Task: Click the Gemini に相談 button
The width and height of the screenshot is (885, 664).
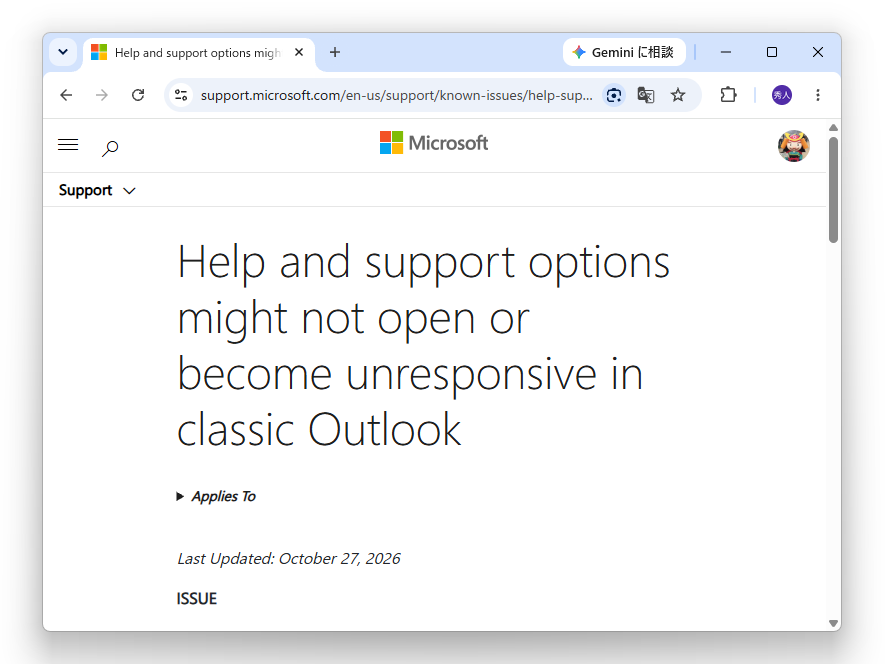Action: tap(624, 53)
